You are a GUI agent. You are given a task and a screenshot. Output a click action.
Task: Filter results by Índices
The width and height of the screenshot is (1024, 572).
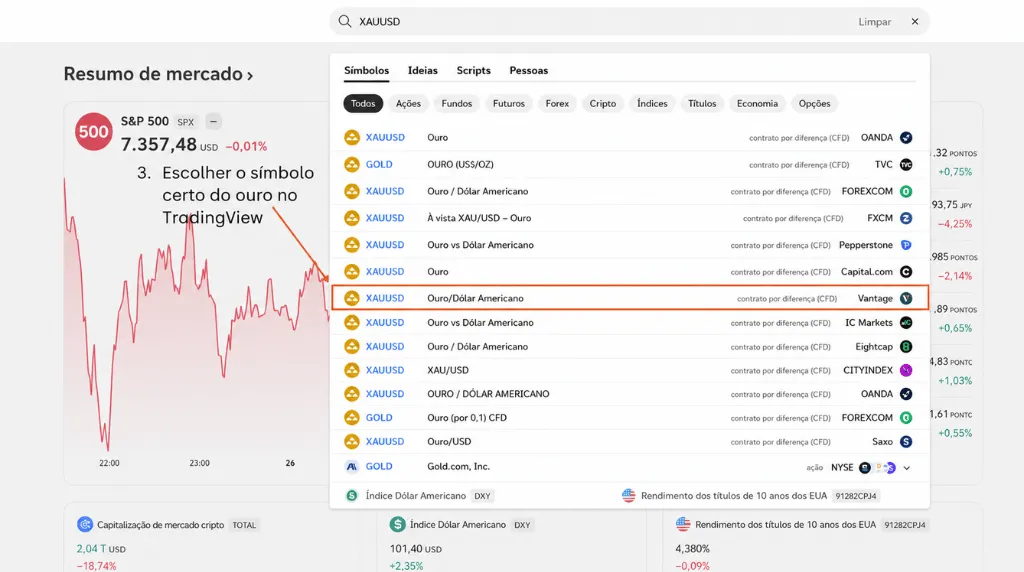(x=652, y=103)
